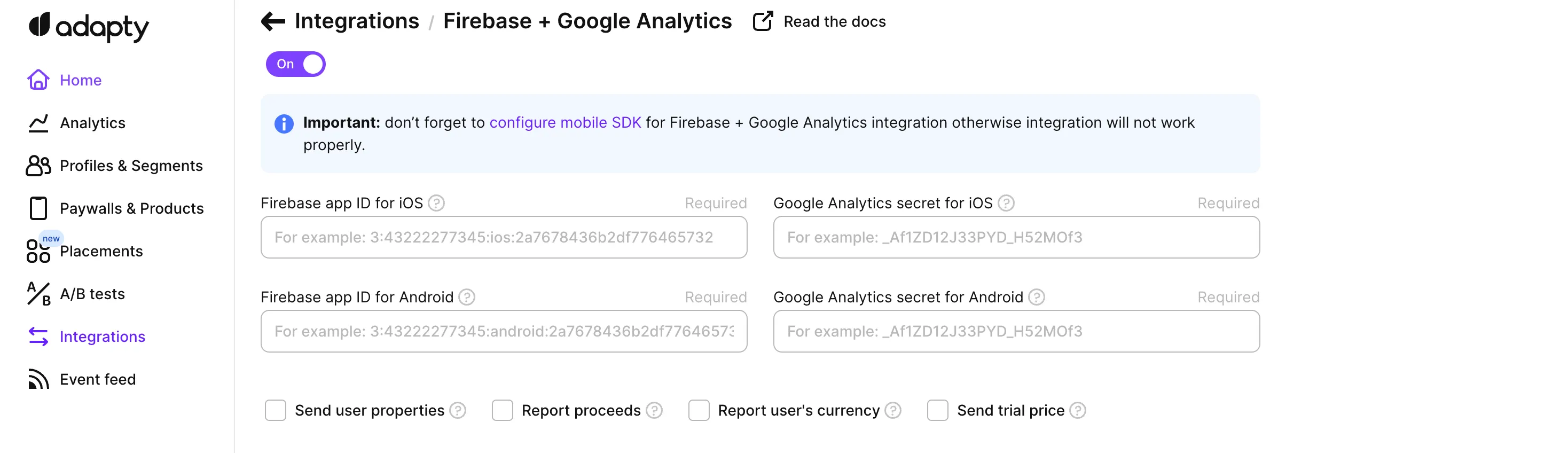The width and height of the screenshot is (1568, 453).
Task: Click help icon next to Report proceeds
Action: 654,410
